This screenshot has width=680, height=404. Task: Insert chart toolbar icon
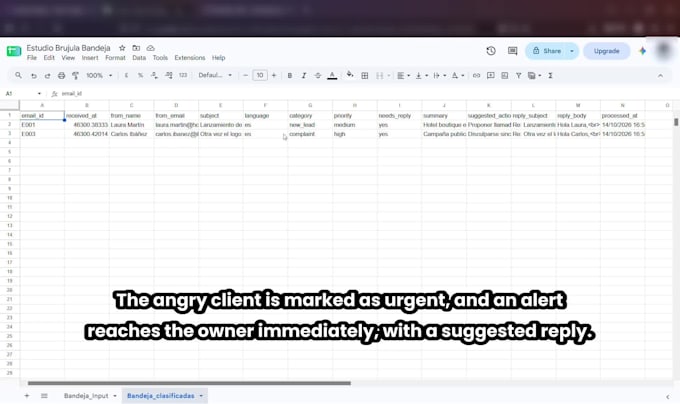pyautogui.click(x=505, y=75)
